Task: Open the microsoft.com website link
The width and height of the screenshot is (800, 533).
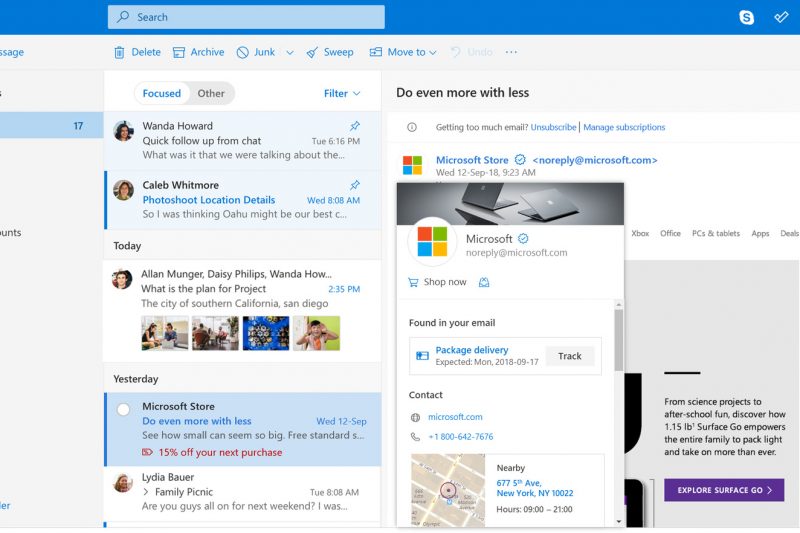Action: click(455, 417)
